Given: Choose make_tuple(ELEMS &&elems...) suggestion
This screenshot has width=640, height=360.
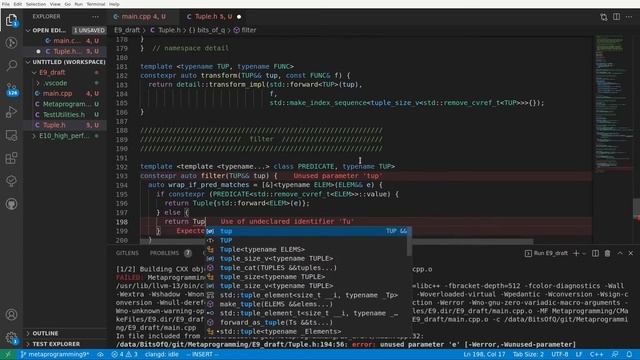Looking at the screenshot, I should (307, 304).
